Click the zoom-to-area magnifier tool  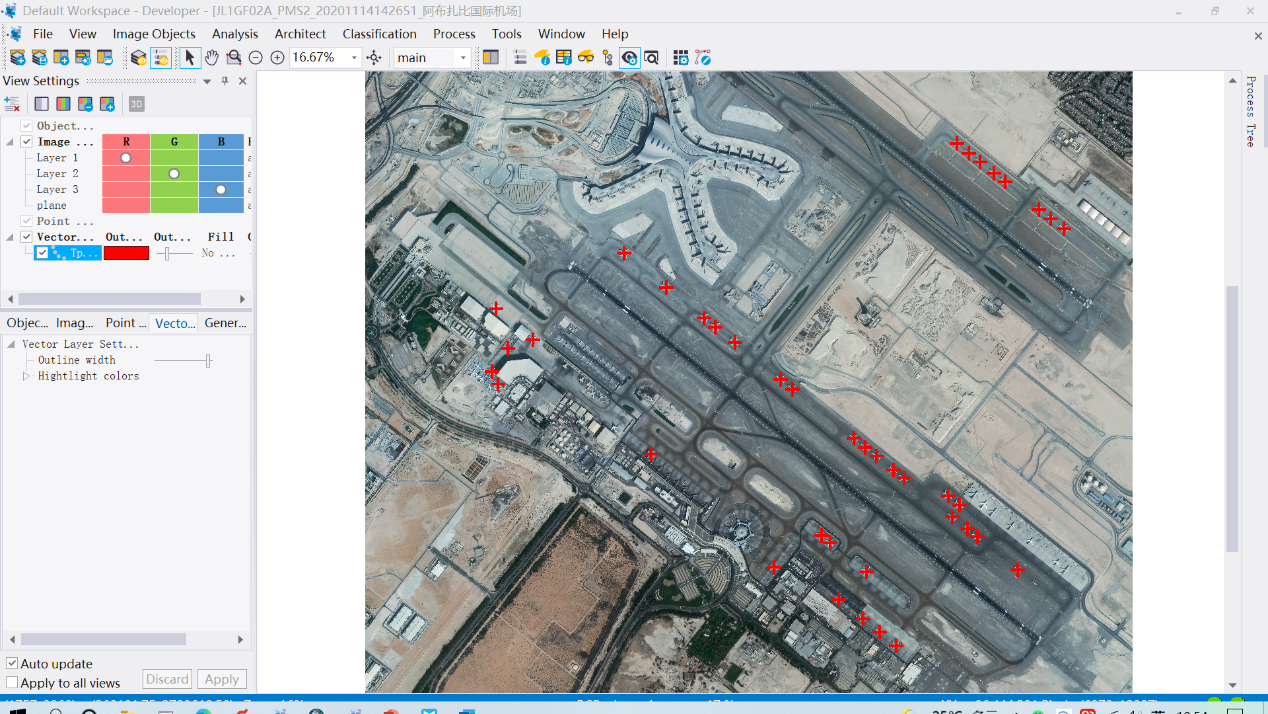pos(234,58)
